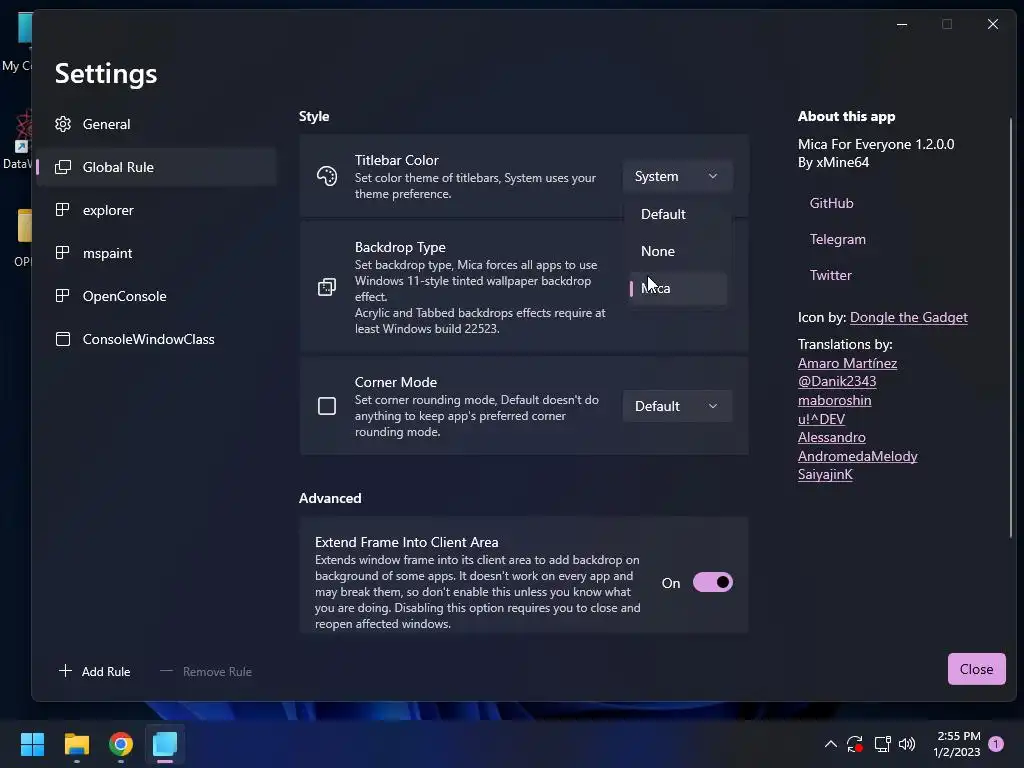
Task: Select the Global Rule sidebar item
Action: pos(156,167)
